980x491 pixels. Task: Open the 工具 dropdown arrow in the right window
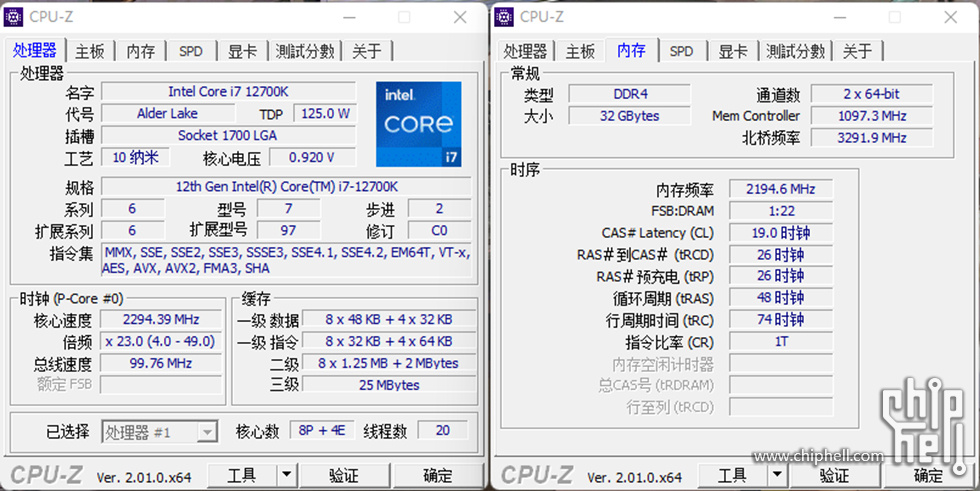[x=777, y=475]
